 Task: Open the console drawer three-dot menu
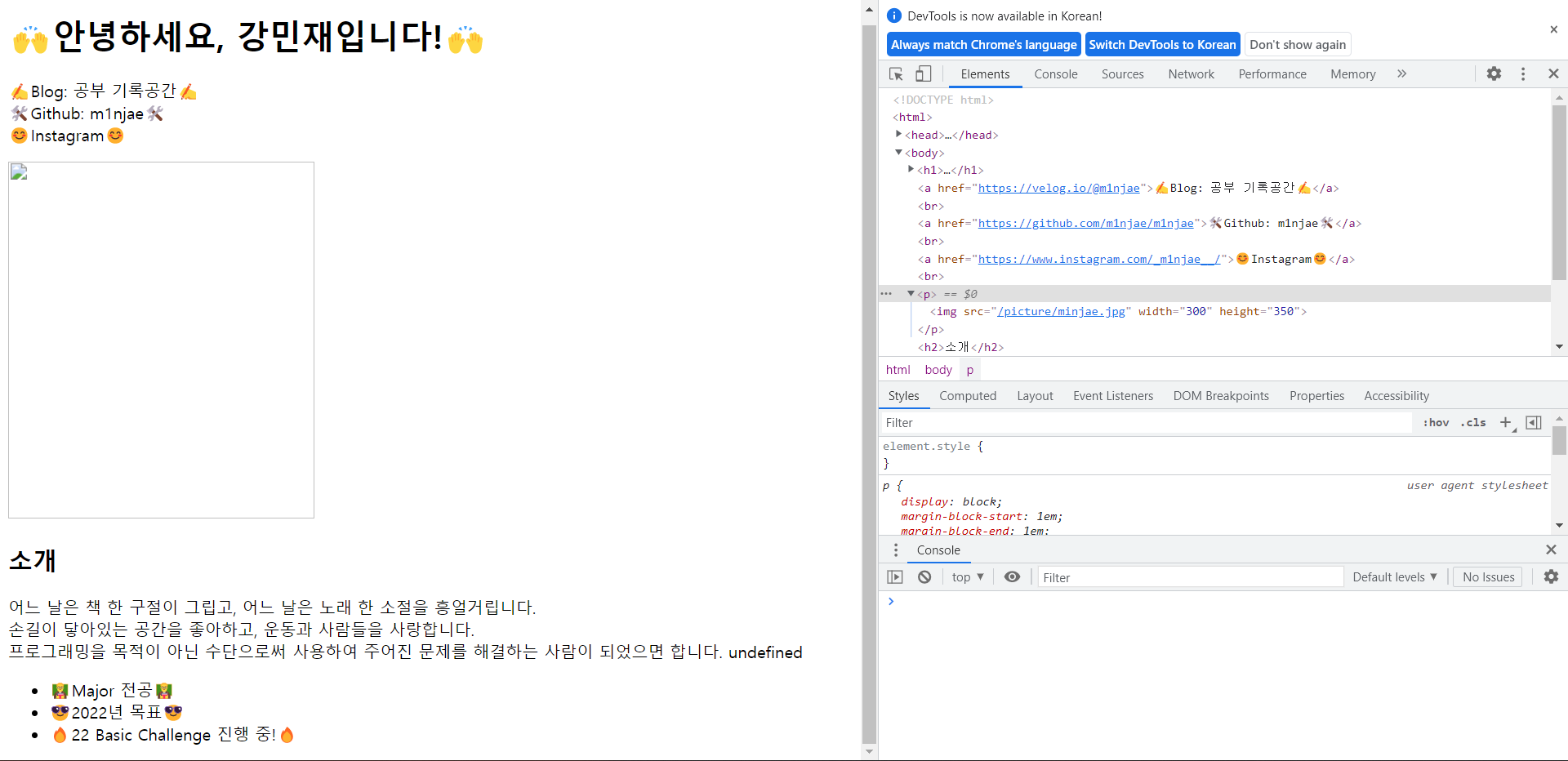895,550
